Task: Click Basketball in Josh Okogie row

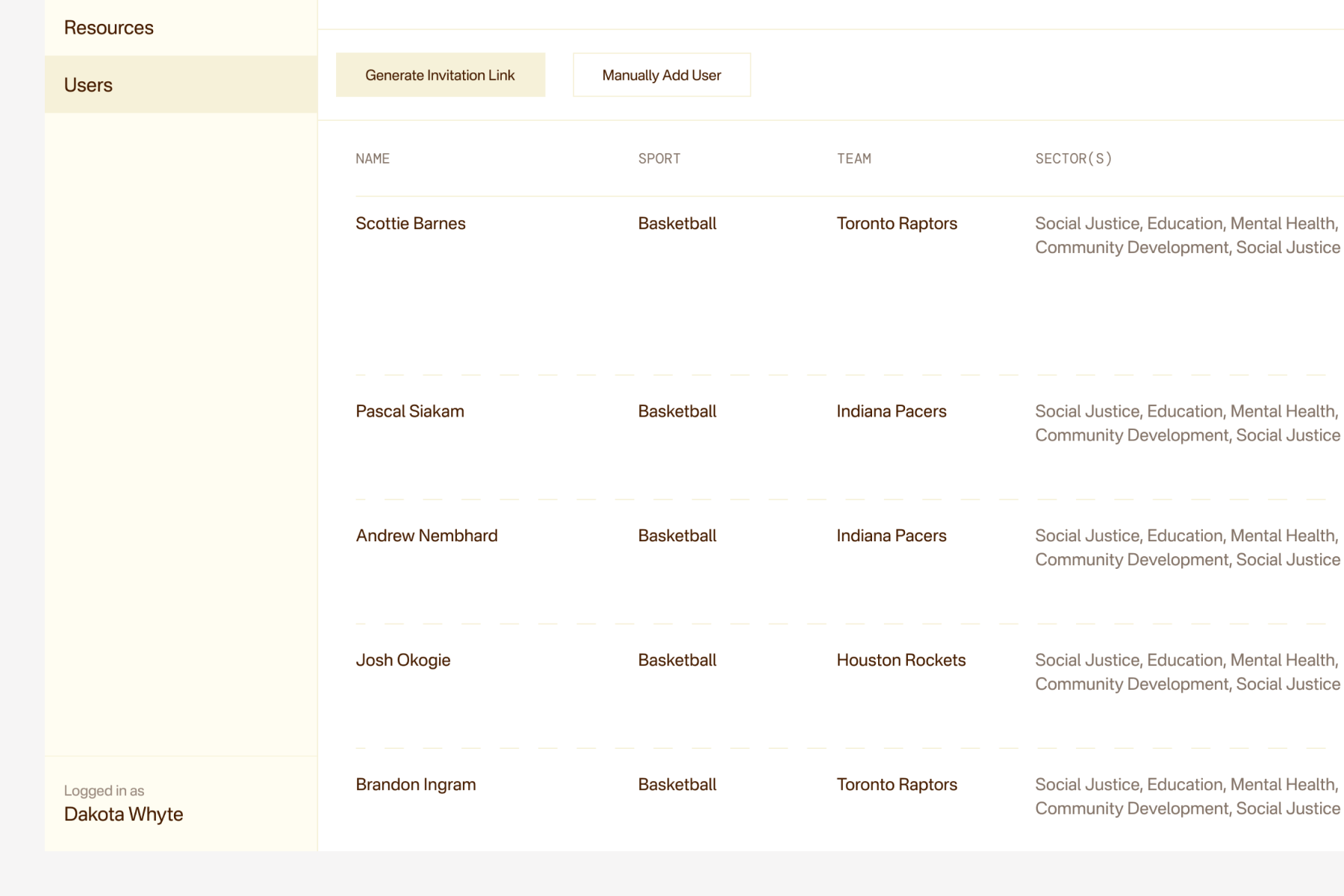Action: point(676,660)
